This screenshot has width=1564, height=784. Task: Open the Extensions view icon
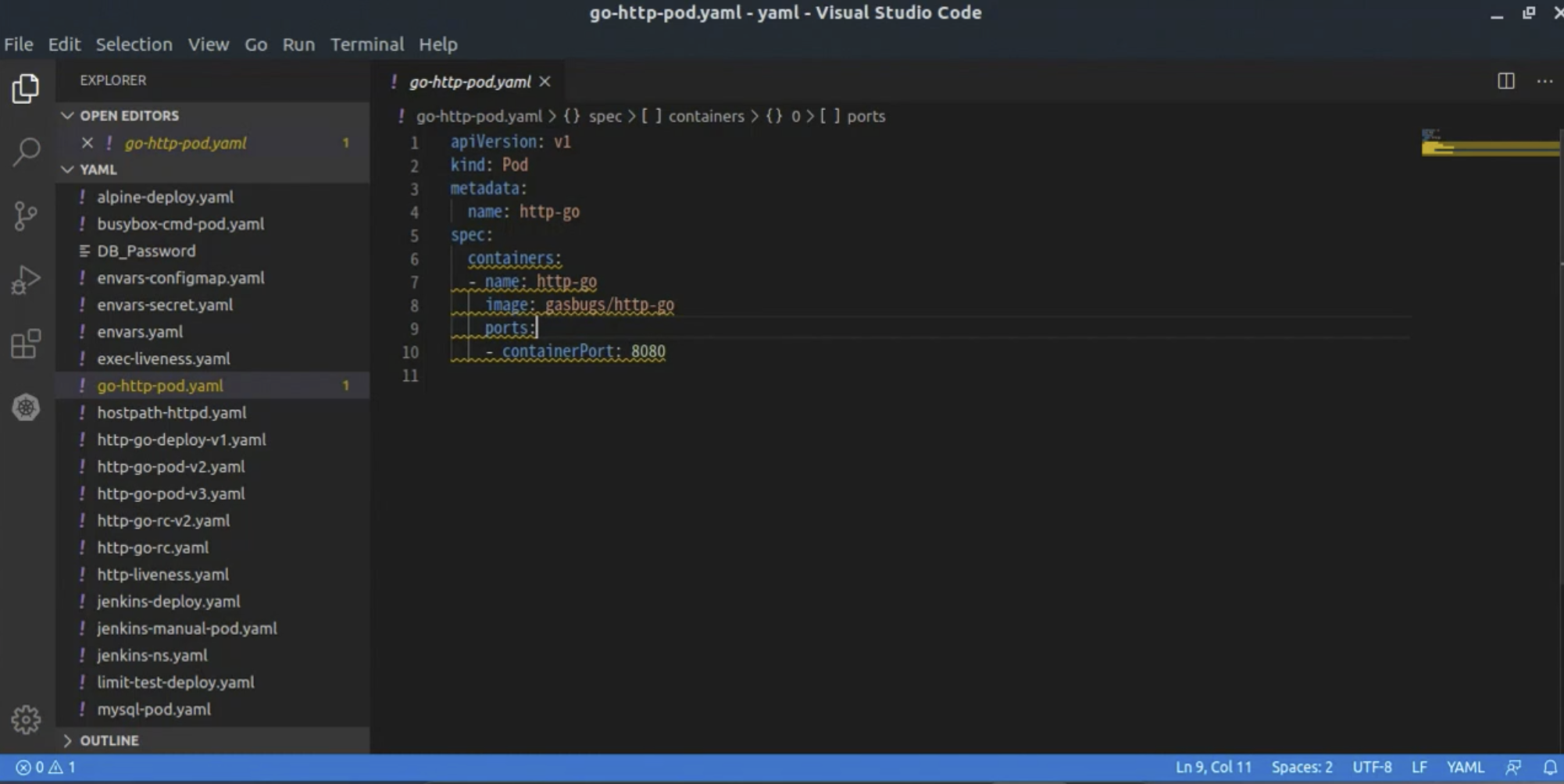tap(26, 344)
